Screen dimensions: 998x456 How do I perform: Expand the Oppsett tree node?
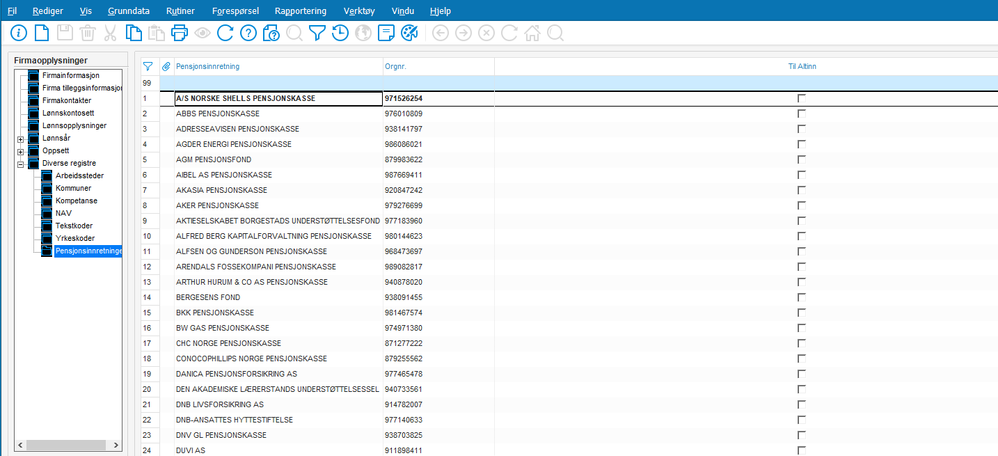20,151
